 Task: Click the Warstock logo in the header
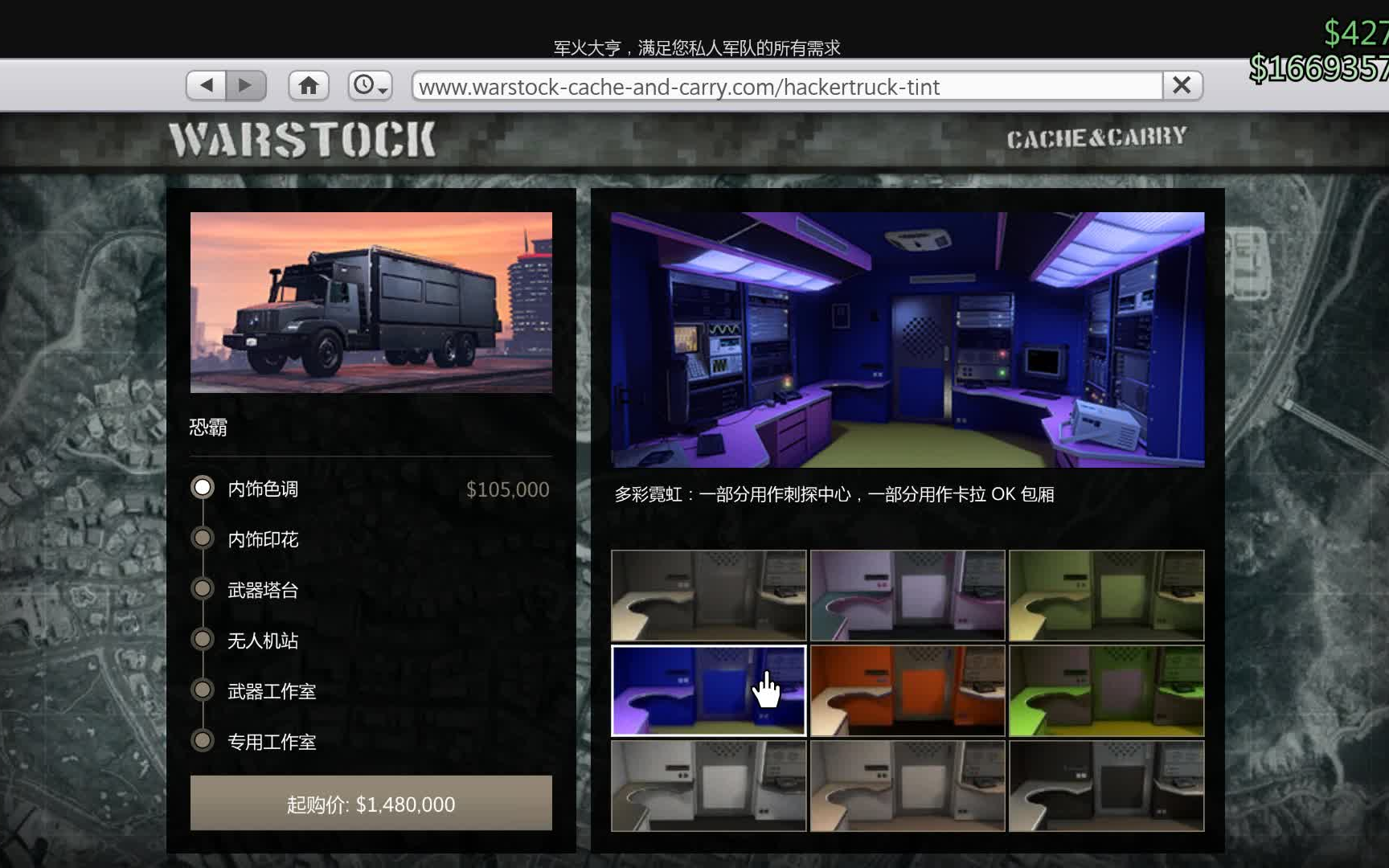coord(302,140)
